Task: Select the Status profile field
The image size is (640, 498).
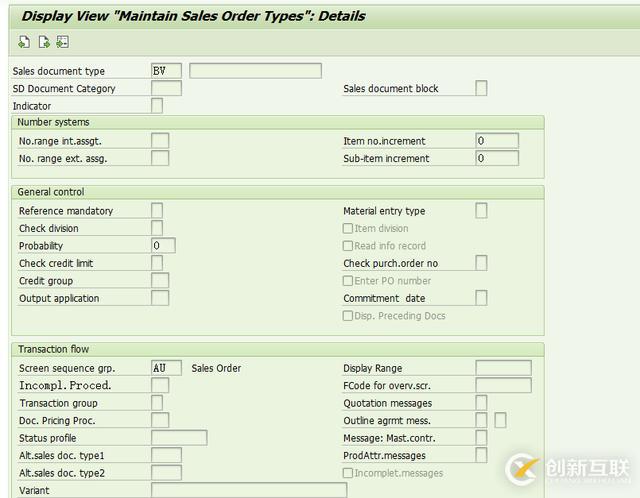Action: point(179,438)
